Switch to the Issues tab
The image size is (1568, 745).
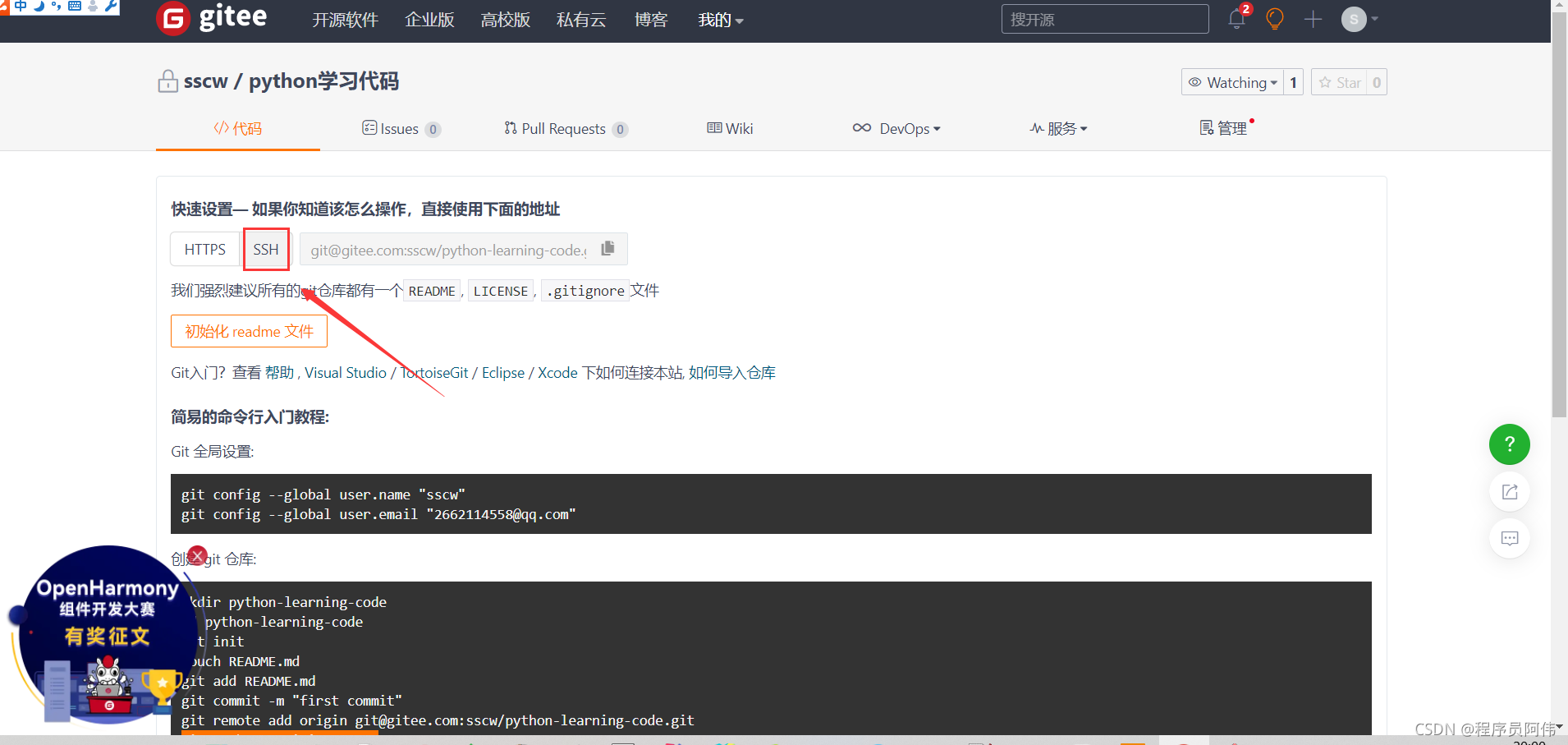point(401,128)
